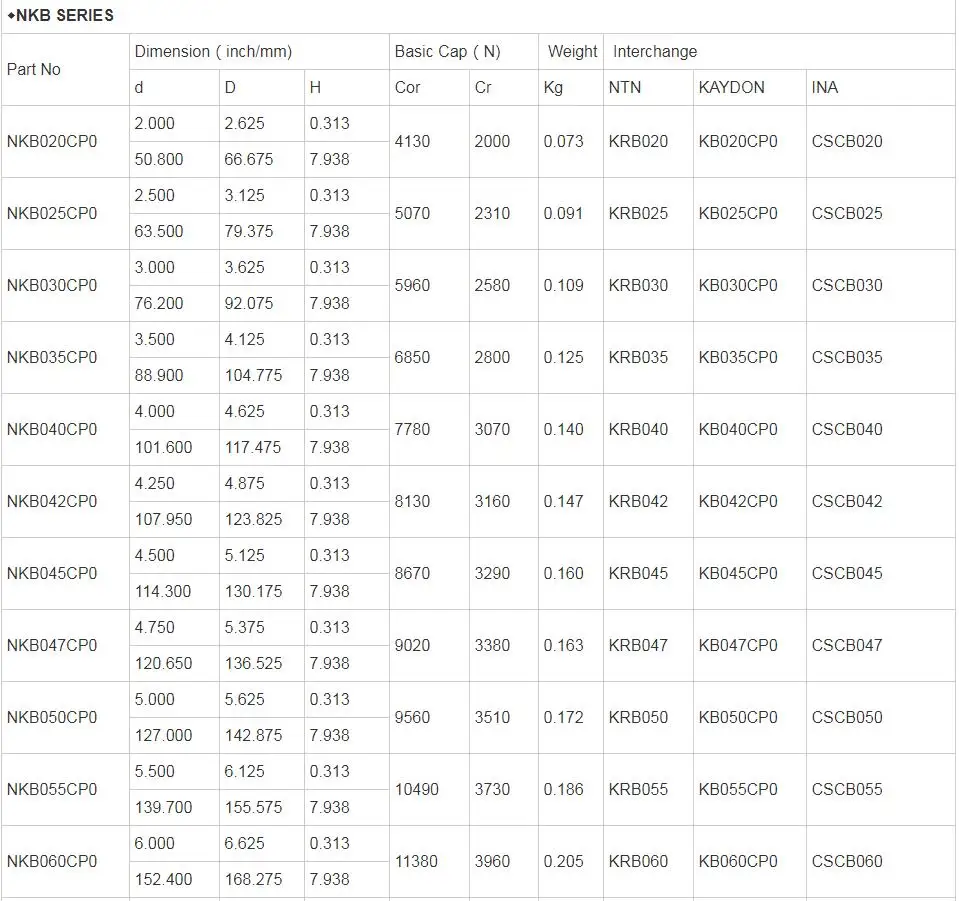Click the NTN subheader
This screenshot has height=901, width=959.
click(625, 87)
